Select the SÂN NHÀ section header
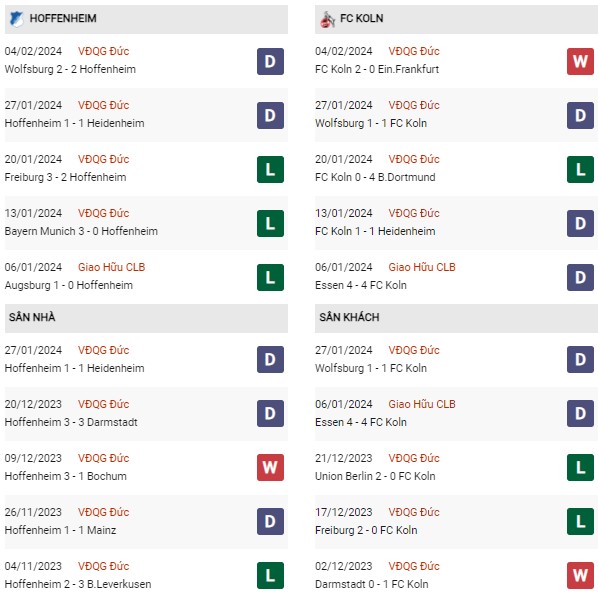Image resolution: width=598 pixels, height=595 pixels. (x=146, y=318)
